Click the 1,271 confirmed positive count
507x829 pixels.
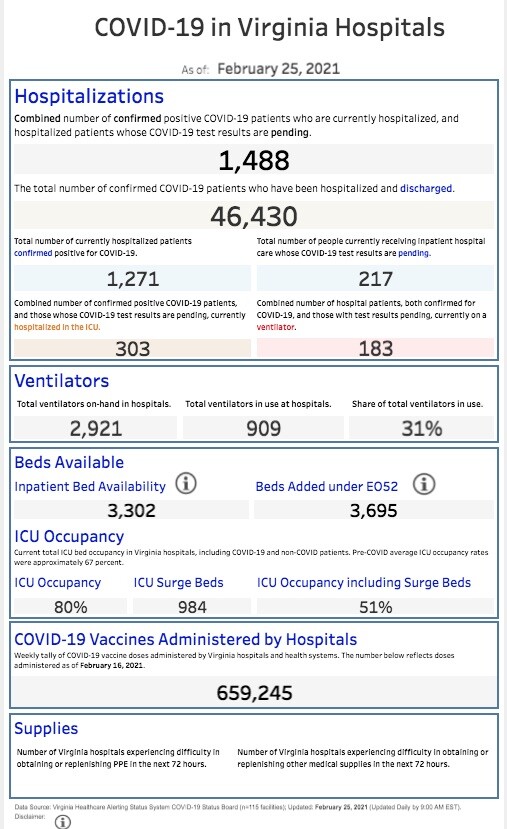[x=133, y=279]
